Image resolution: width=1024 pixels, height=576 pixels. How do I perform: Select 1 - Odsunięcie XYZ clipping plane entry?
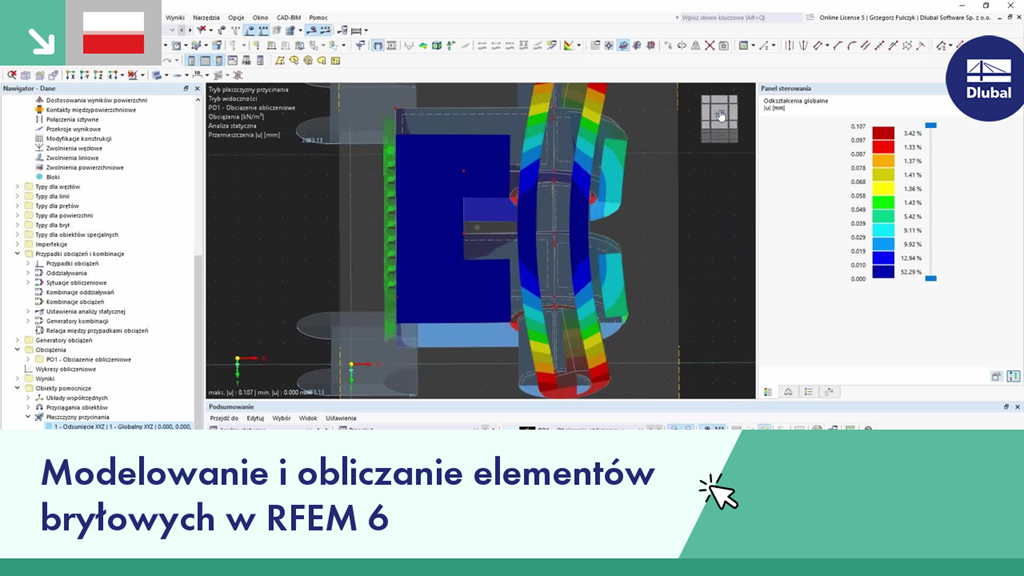[118, 426]
